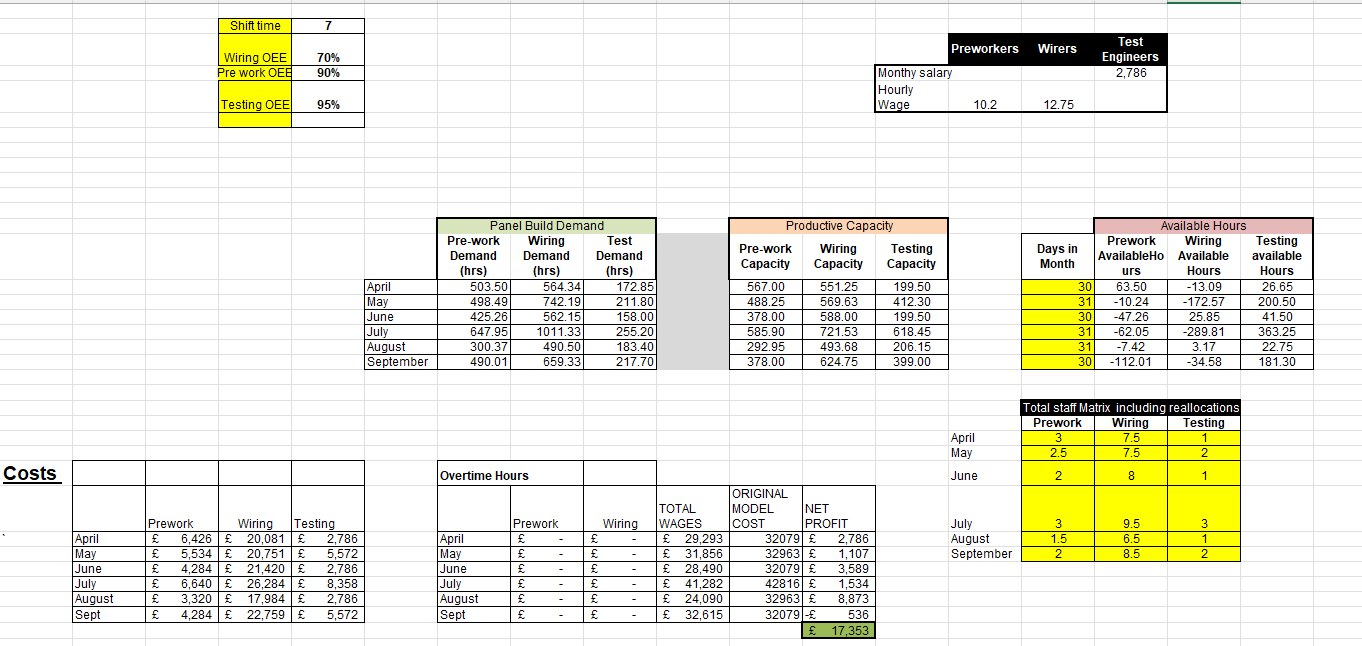
Task: Select the Shift time value cell showing 7
Action: pos(330,25)
